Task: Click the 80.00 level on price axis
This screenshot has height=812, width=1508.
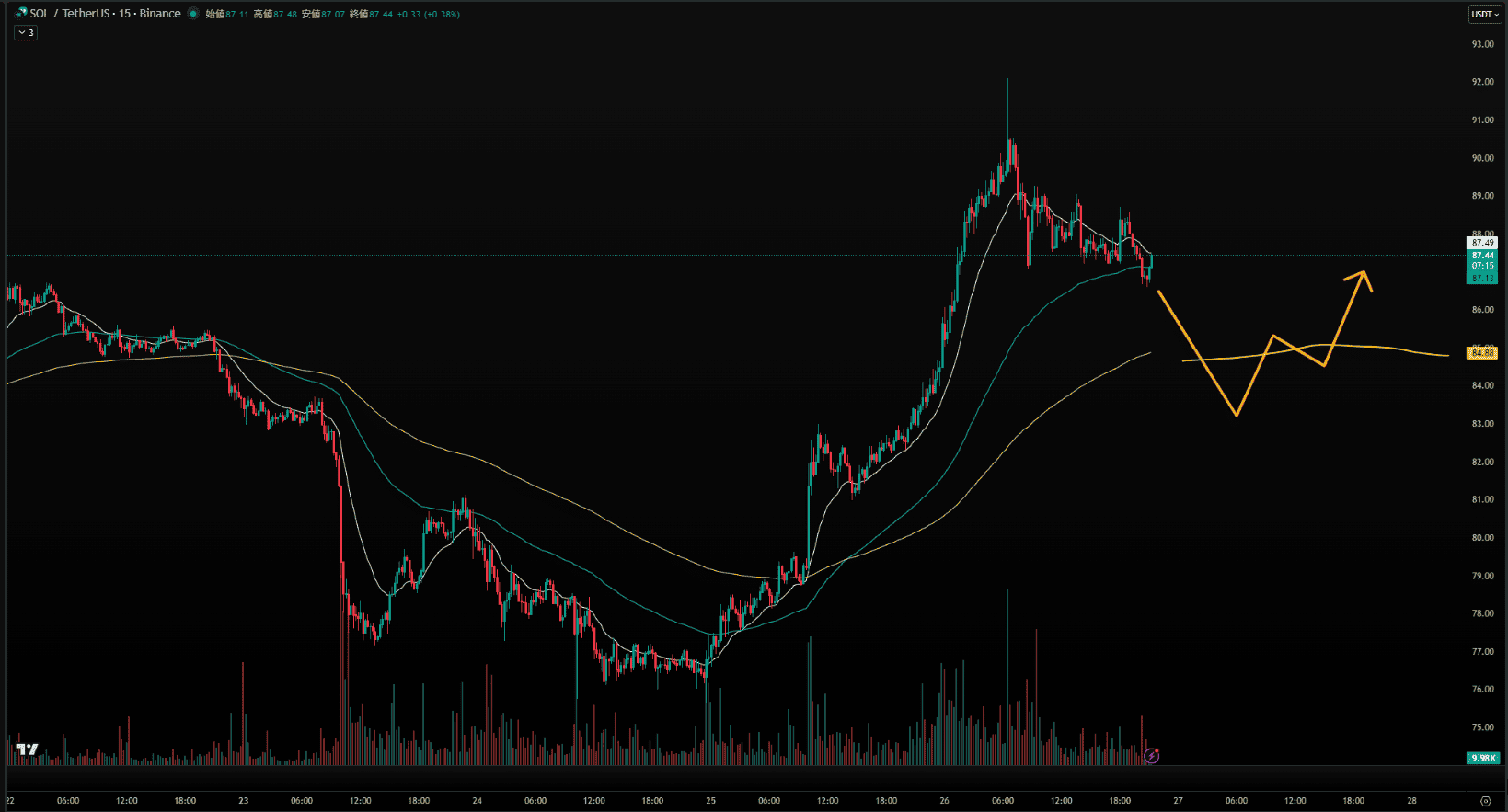Action: pos(1482,538)
